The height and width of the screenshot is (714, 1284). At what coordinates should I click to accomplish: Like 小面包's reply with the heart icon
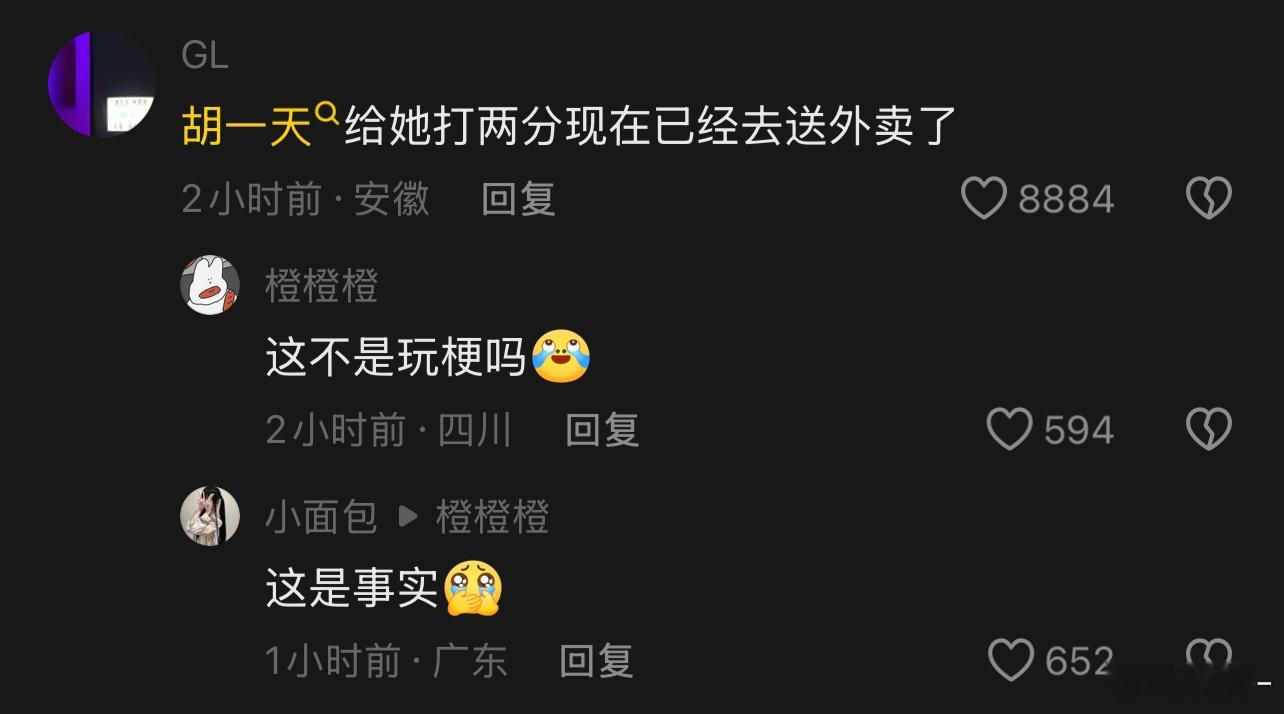(x=1010, y=660)
